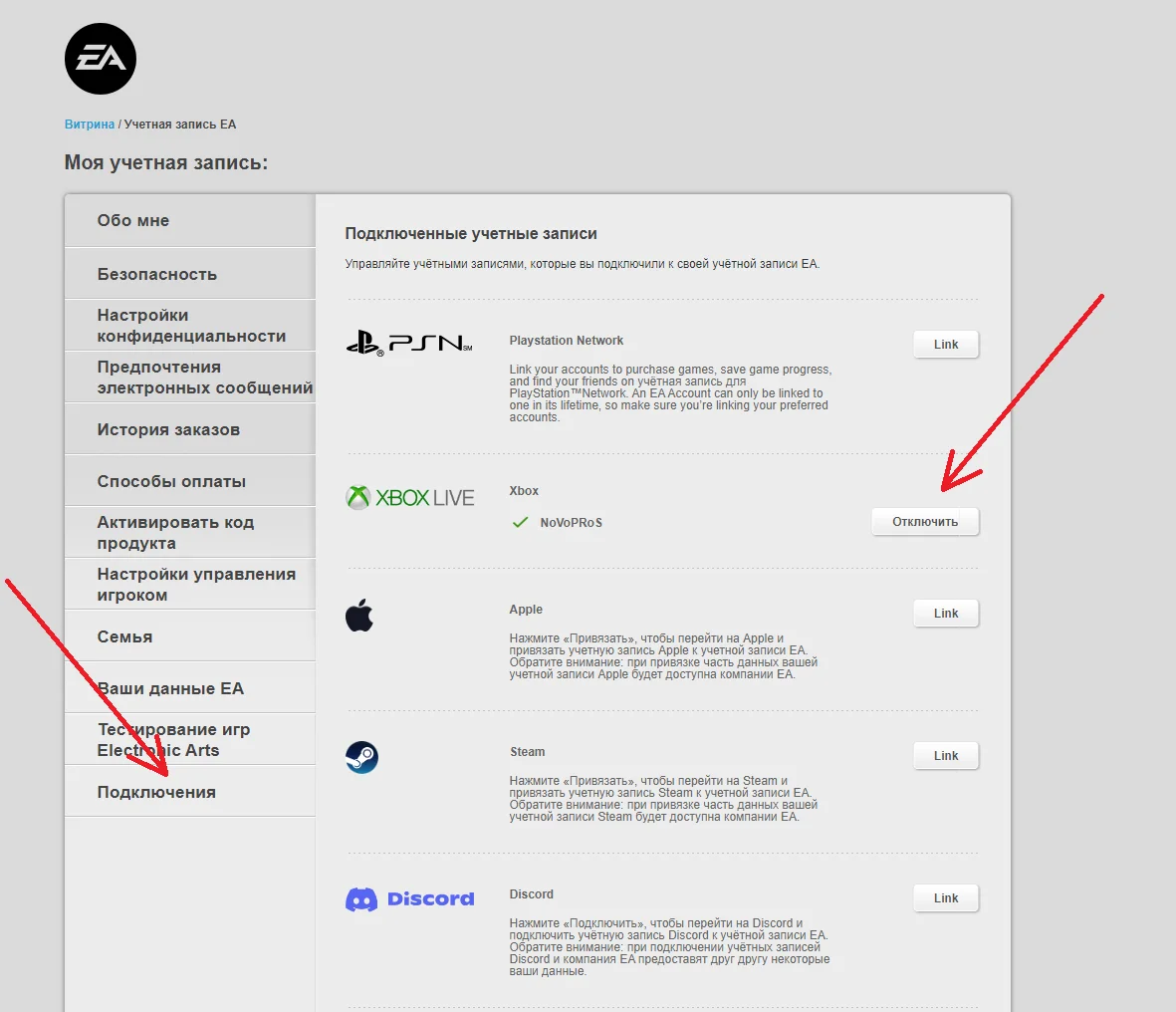
Task: Click the Xbox Live logo
Action: (409, 497)
